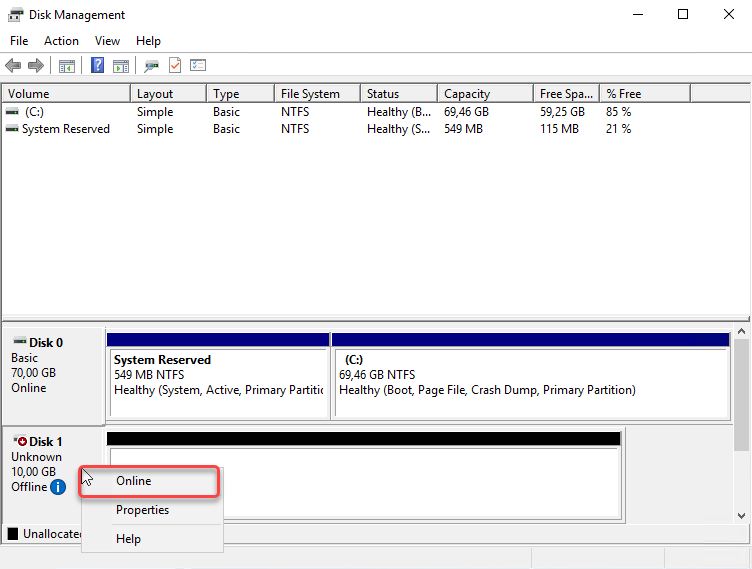Select Properties in the context menu
Screen dimensions: 752x569
(x=142, y=510)
